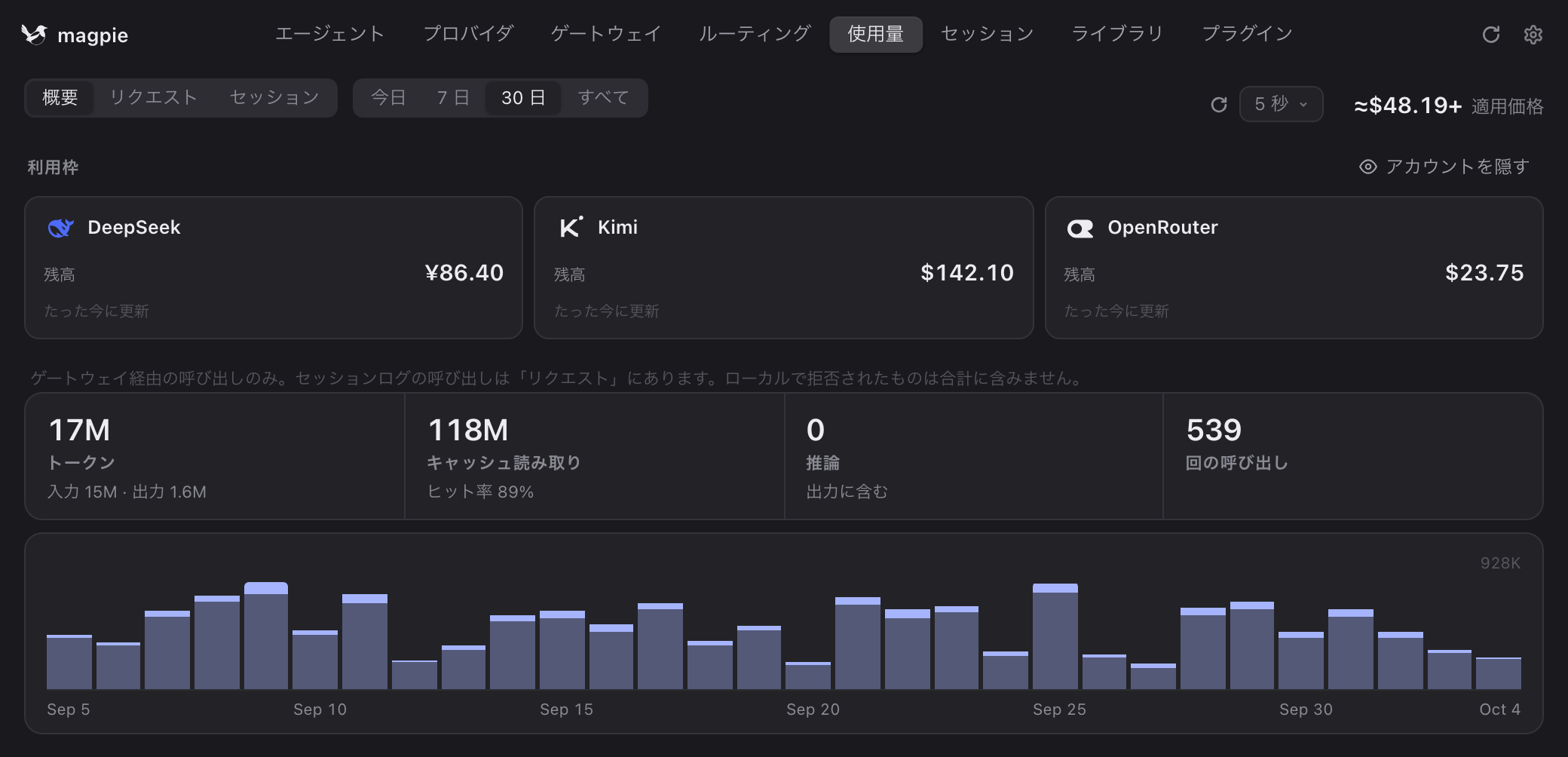Click the DeepSeek whale icon
Image resolution: width=1568 pixels, height=757 pixels.
[60, 228]
